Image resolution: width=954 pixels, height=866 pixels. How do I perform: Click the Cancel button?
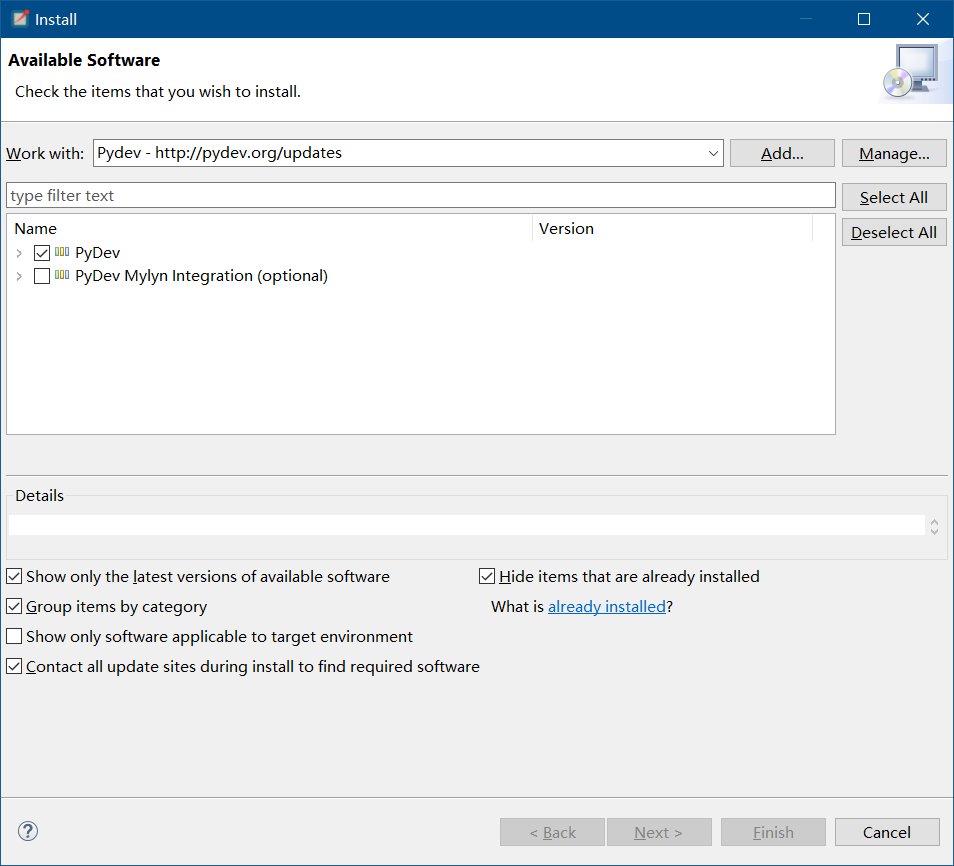[887, 832]
